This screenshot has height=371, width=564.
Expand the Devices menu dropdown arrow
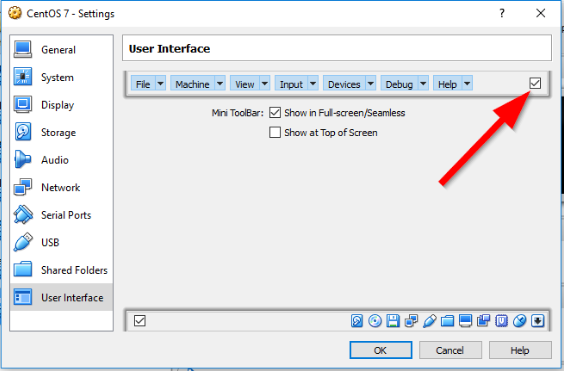tap(370, 84)
